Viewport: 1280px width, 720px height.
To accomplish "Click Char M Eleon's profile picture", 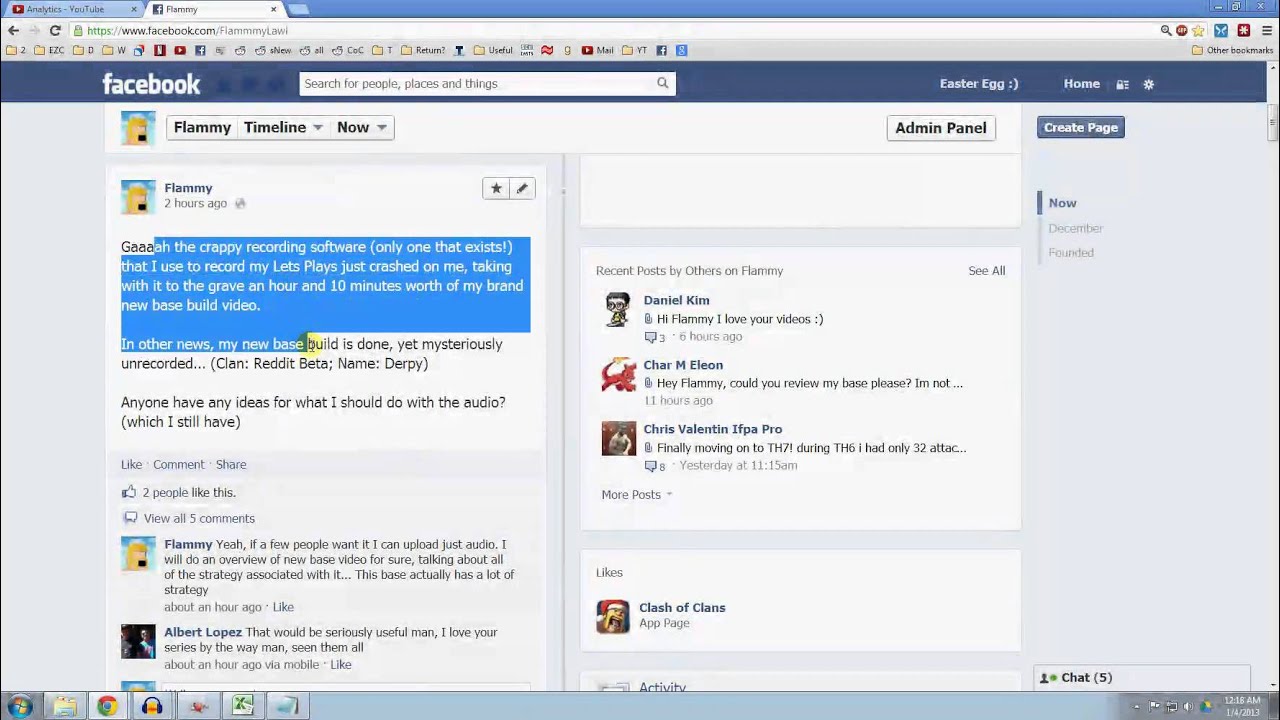I will click(618, 374).
